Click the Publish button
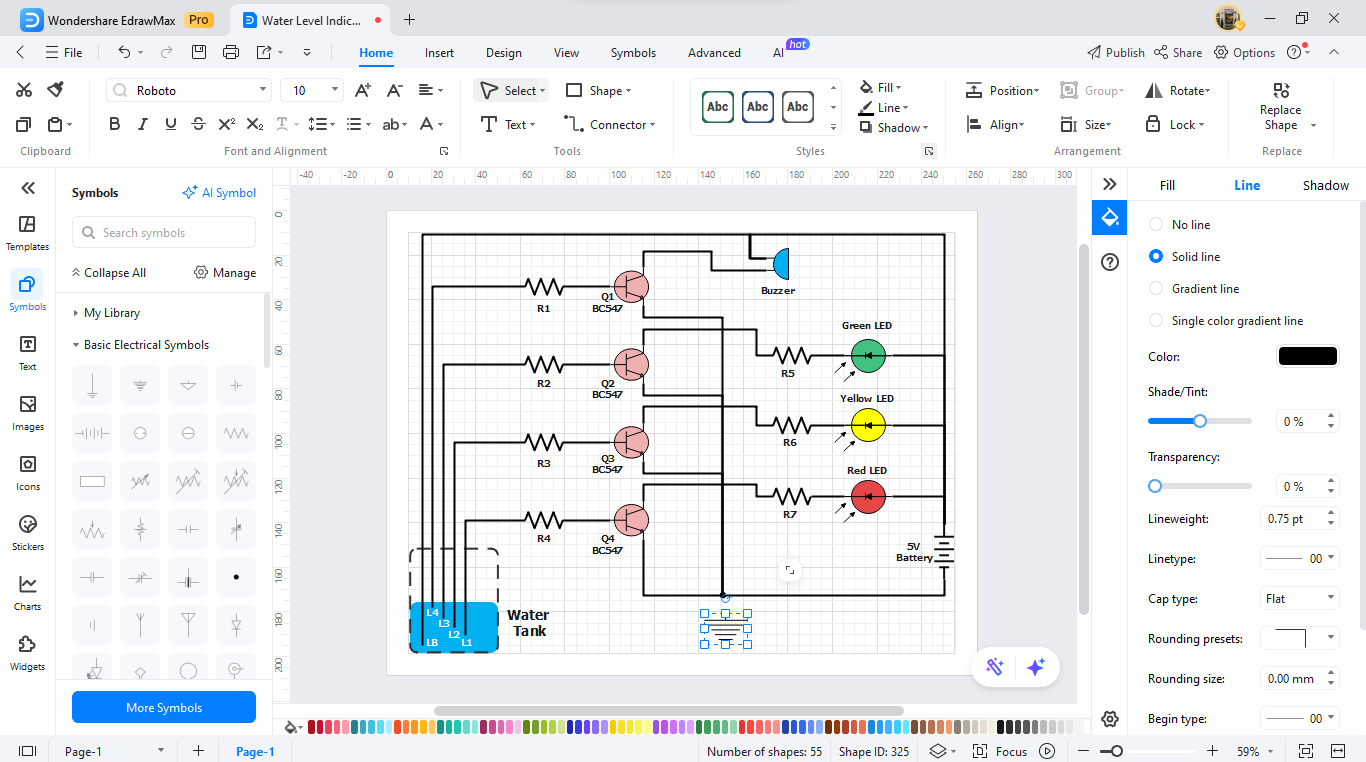Viewport: 1366px width, 762px height. coord(1116,52)
